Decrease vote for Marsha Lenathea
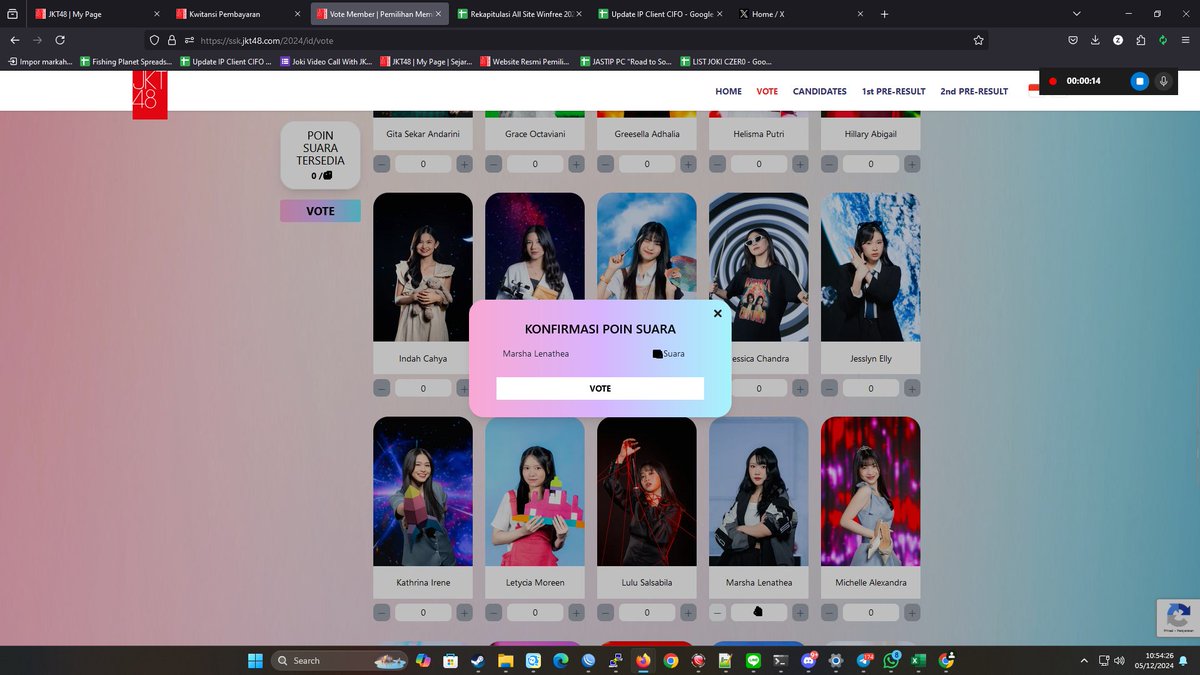Image resolution: width=1200 pixels, height=675 pixels. coord(717,612)
